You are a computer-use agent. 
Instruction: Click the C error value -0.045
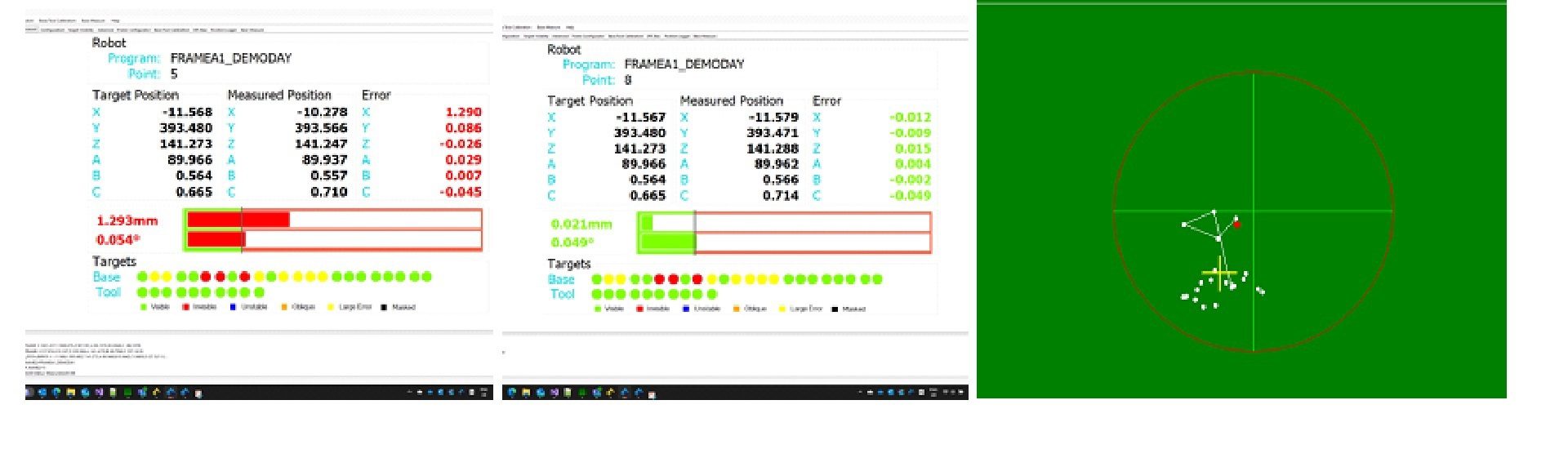click(x=461, y=192)
